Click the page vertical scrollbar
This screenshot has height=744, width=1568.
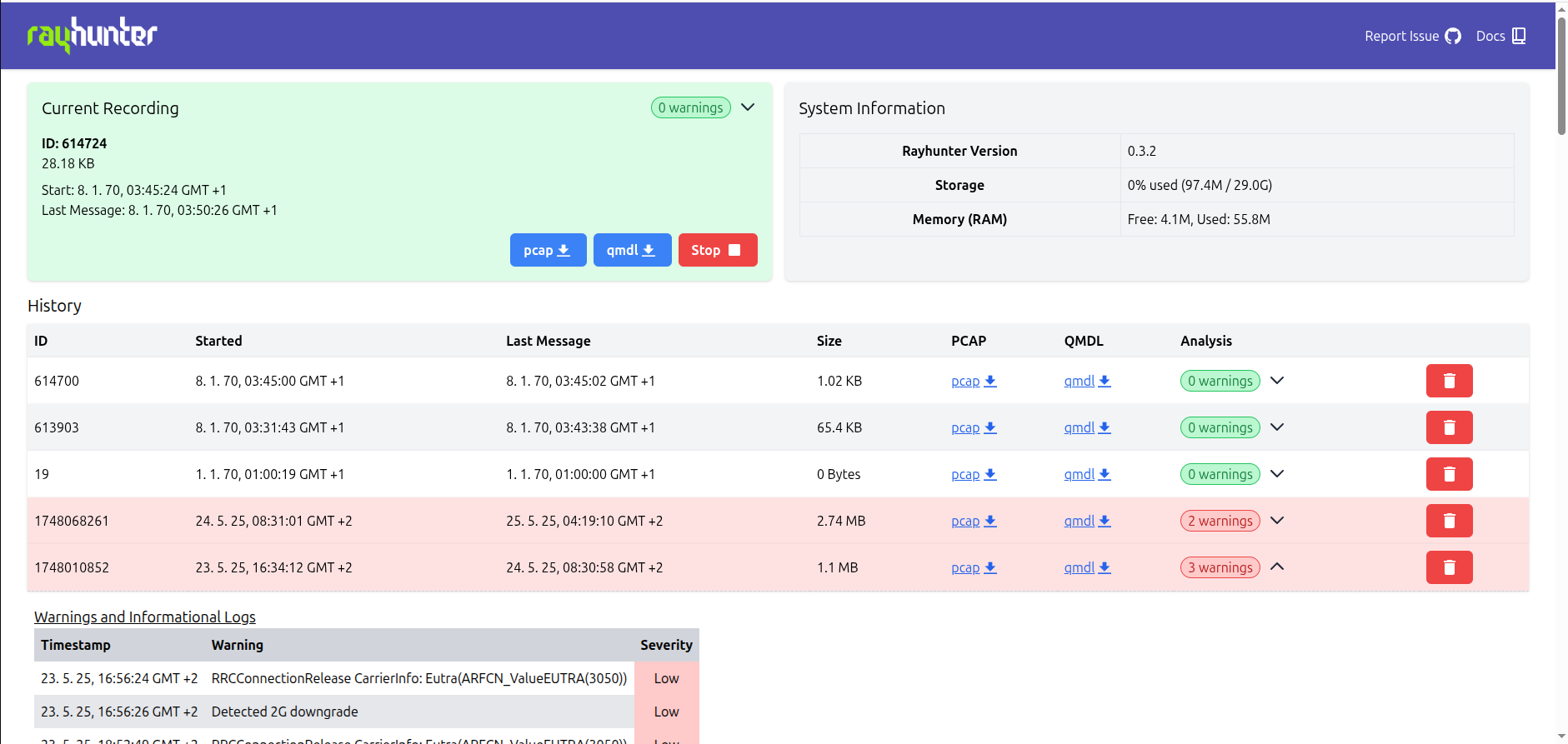click(x=1561, y=75)
